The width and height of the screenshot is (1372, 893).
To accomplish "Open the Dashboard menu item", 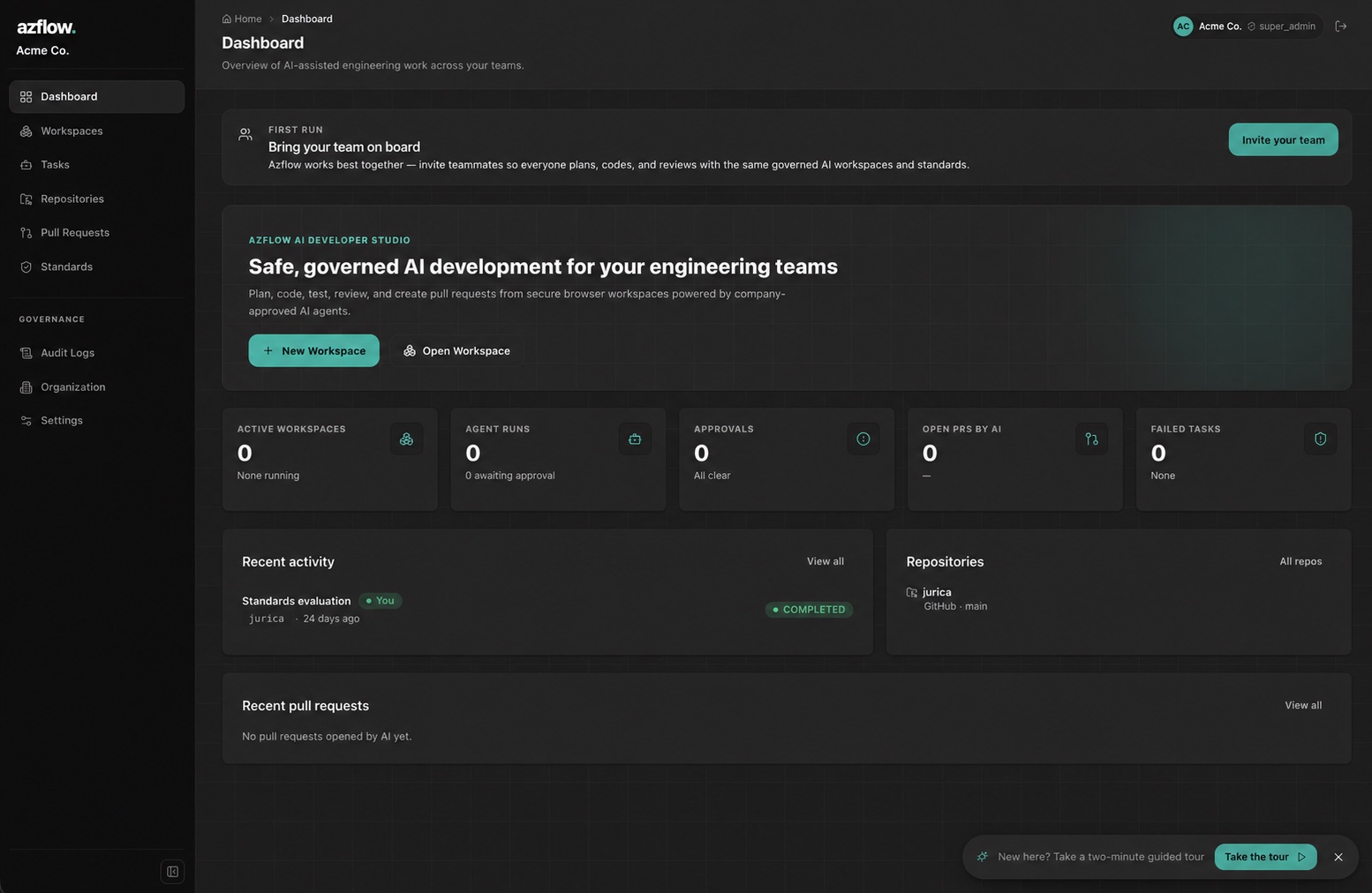I will coord(96,97).
